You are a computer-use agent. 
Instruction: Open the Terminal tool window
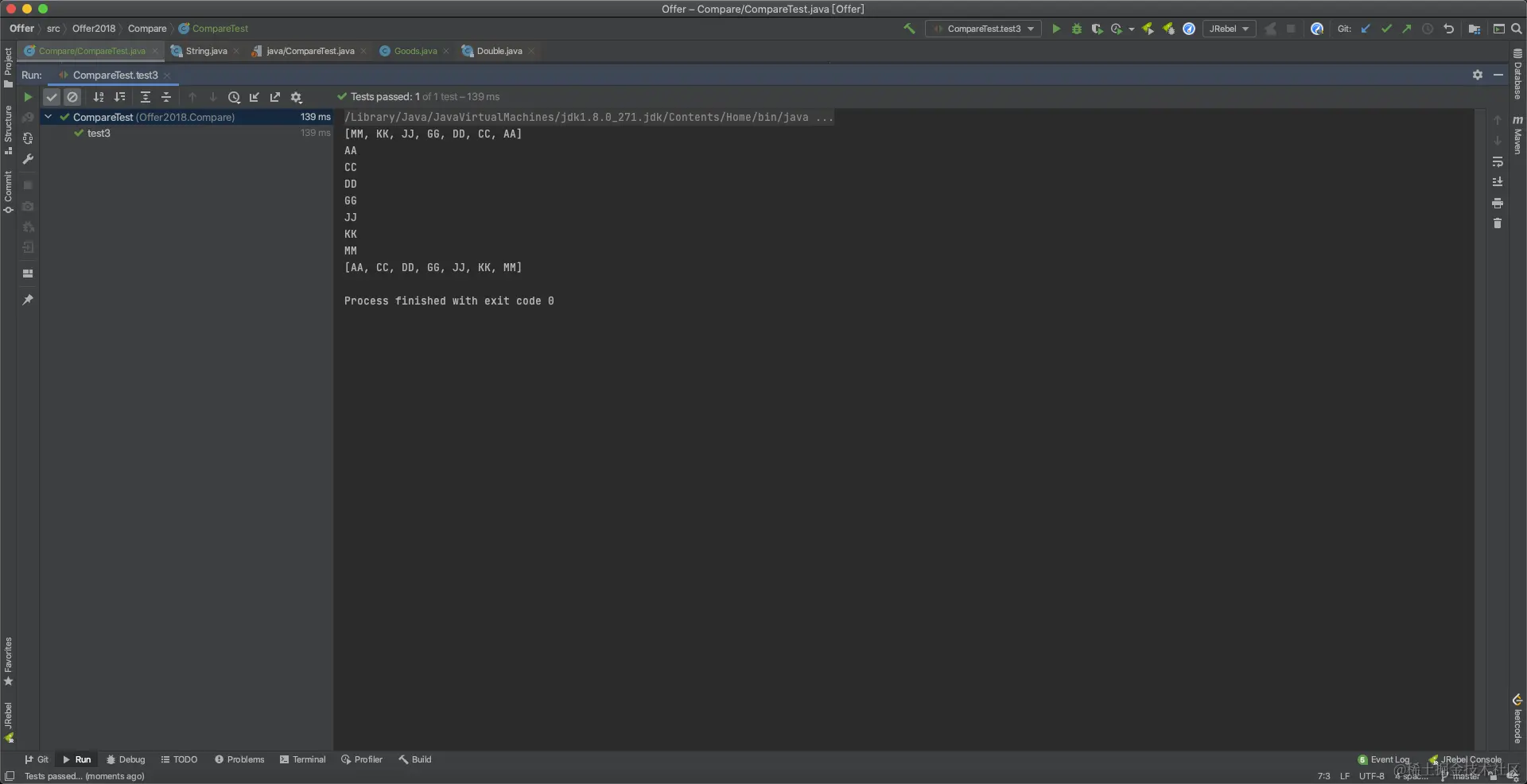click(x=302, y=759)
